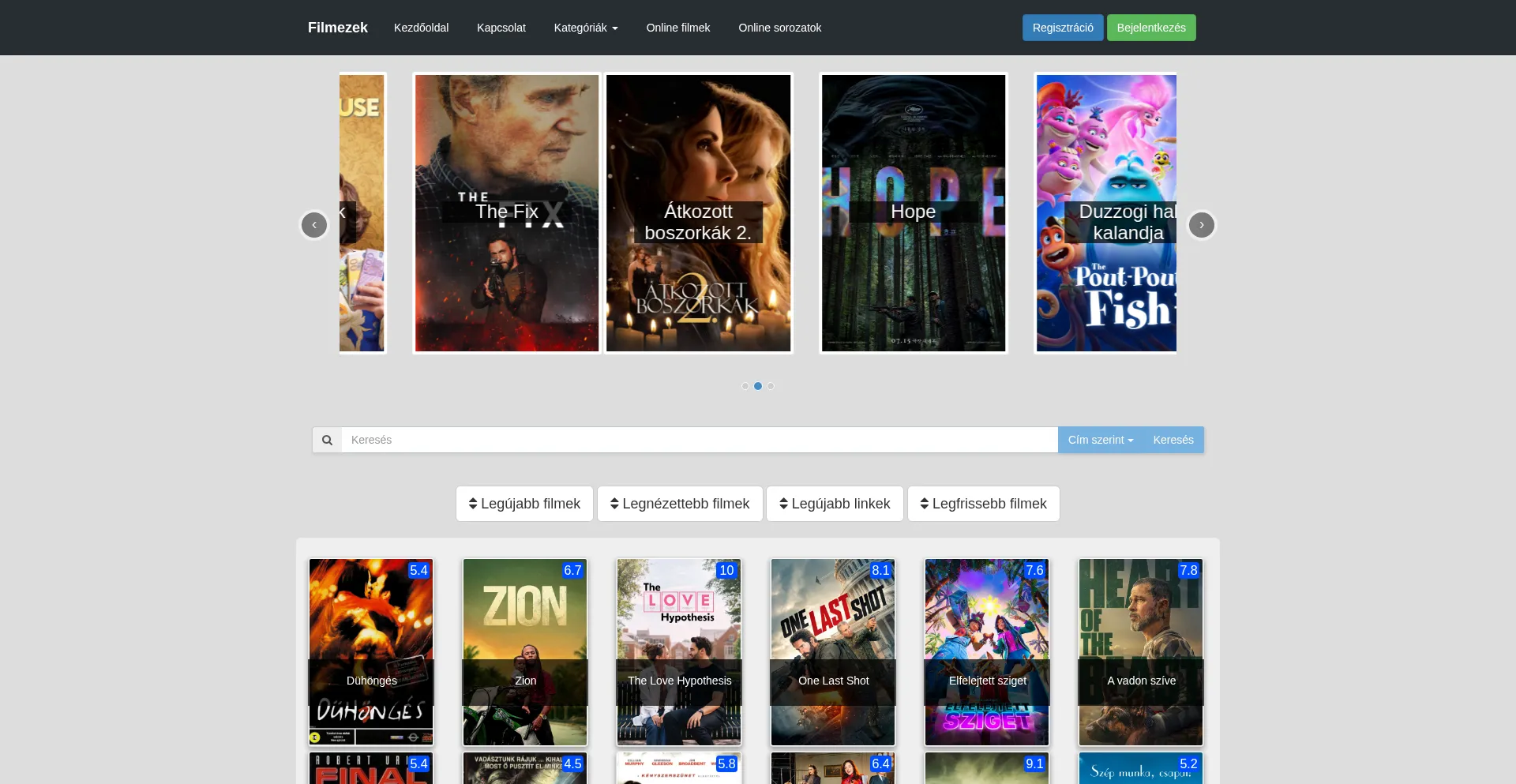1516x784 pixels.
Task: Focus the Keresés search input field
Action: pos(700,440)
